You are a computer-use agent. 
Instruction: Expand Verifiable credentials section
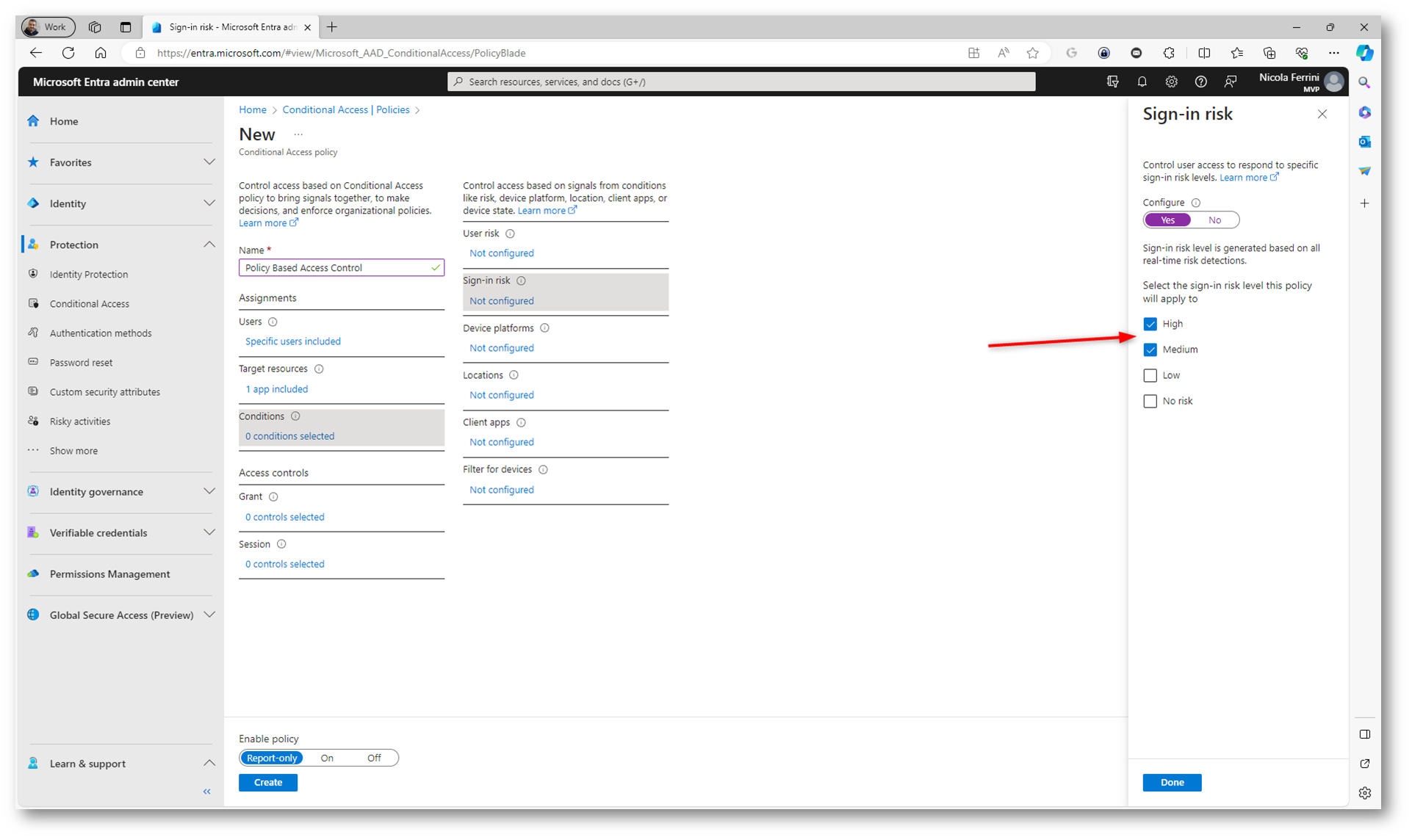(x=209, y=532)
